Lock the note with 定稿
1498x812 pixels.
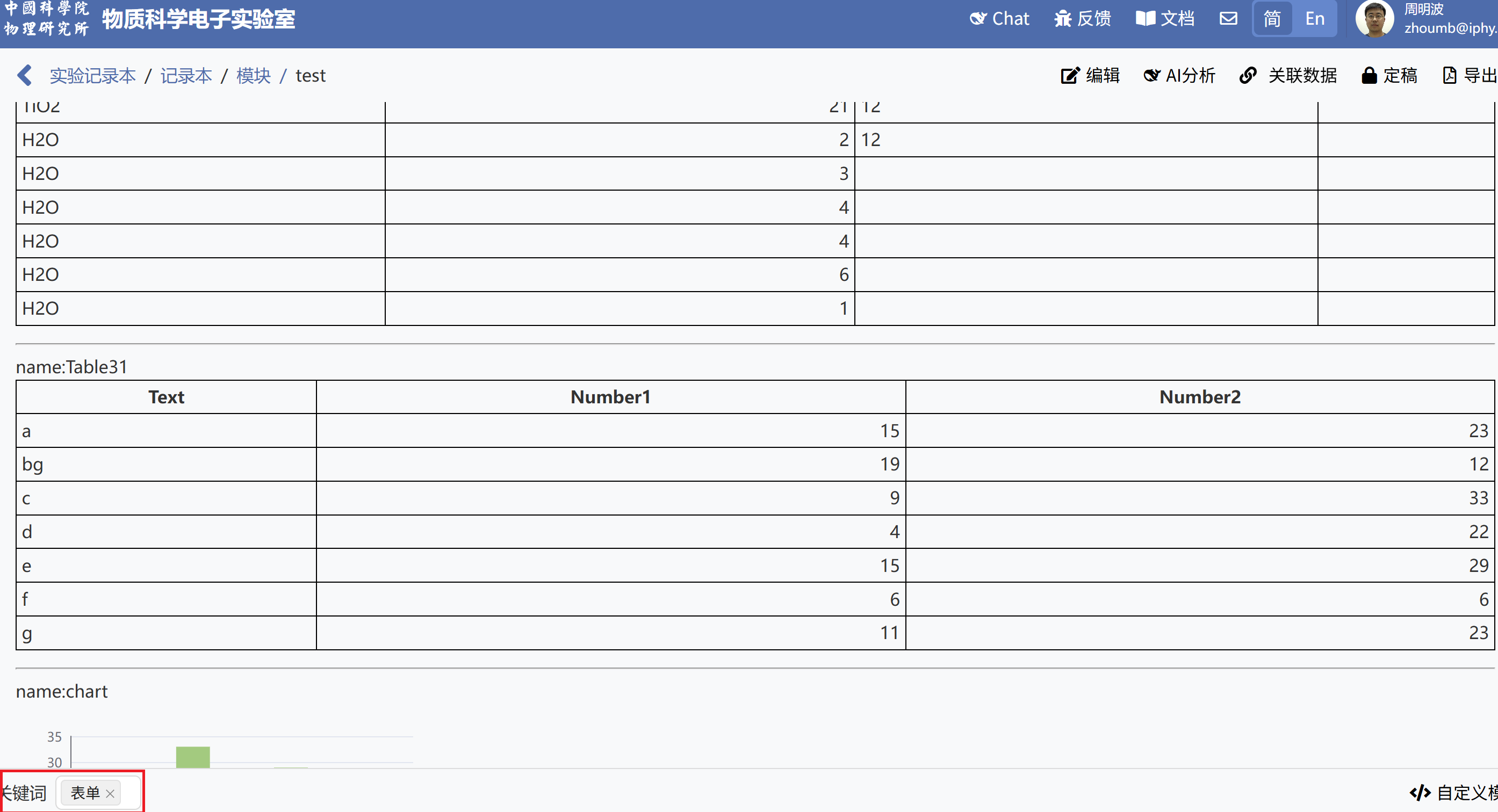coord(1389,76)
